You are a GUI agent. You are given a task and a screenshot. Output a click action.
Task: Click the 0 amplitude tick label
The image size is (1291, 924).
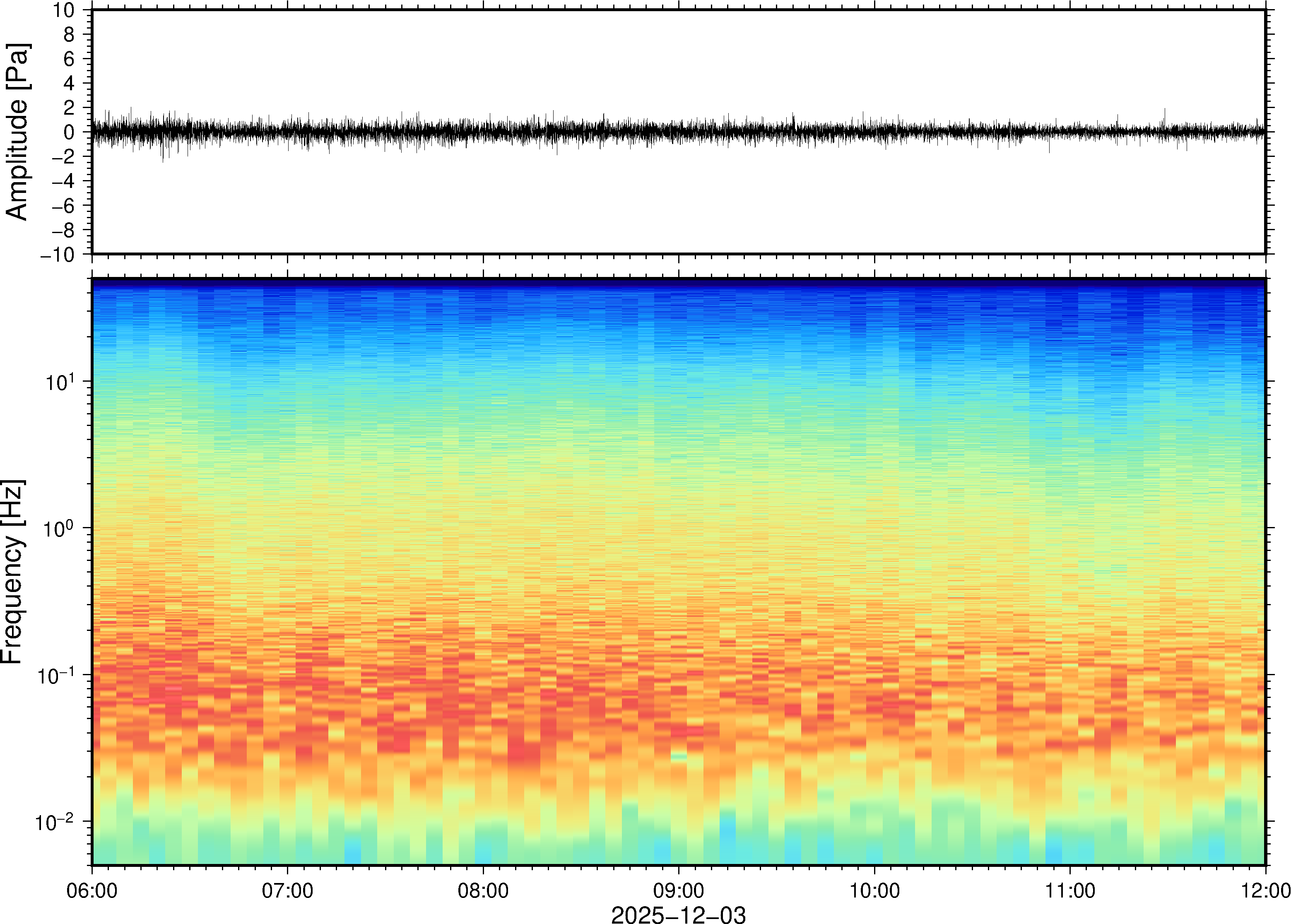pos(70,132)
